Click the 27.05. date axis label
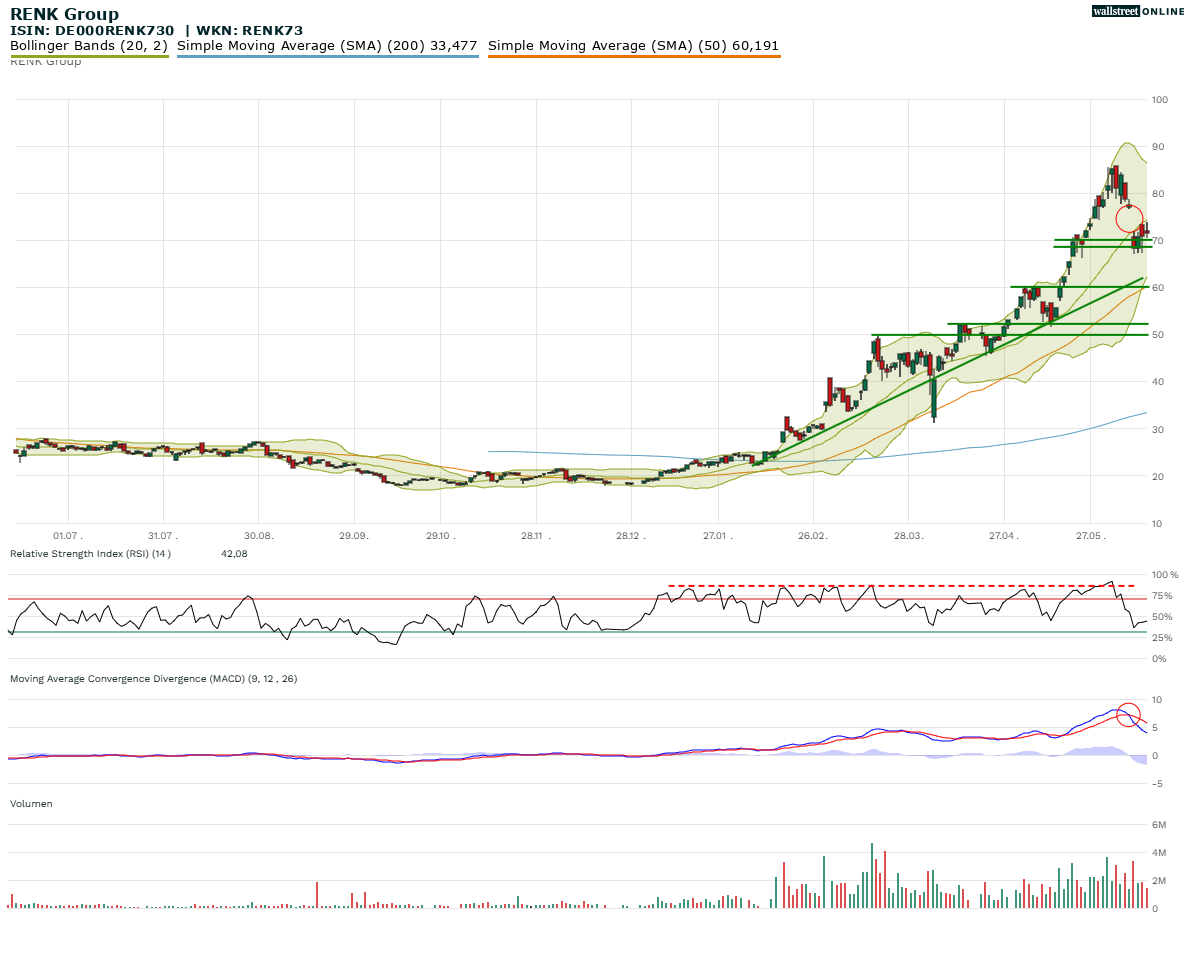 pyautogui.click(x=1090, y=536)
